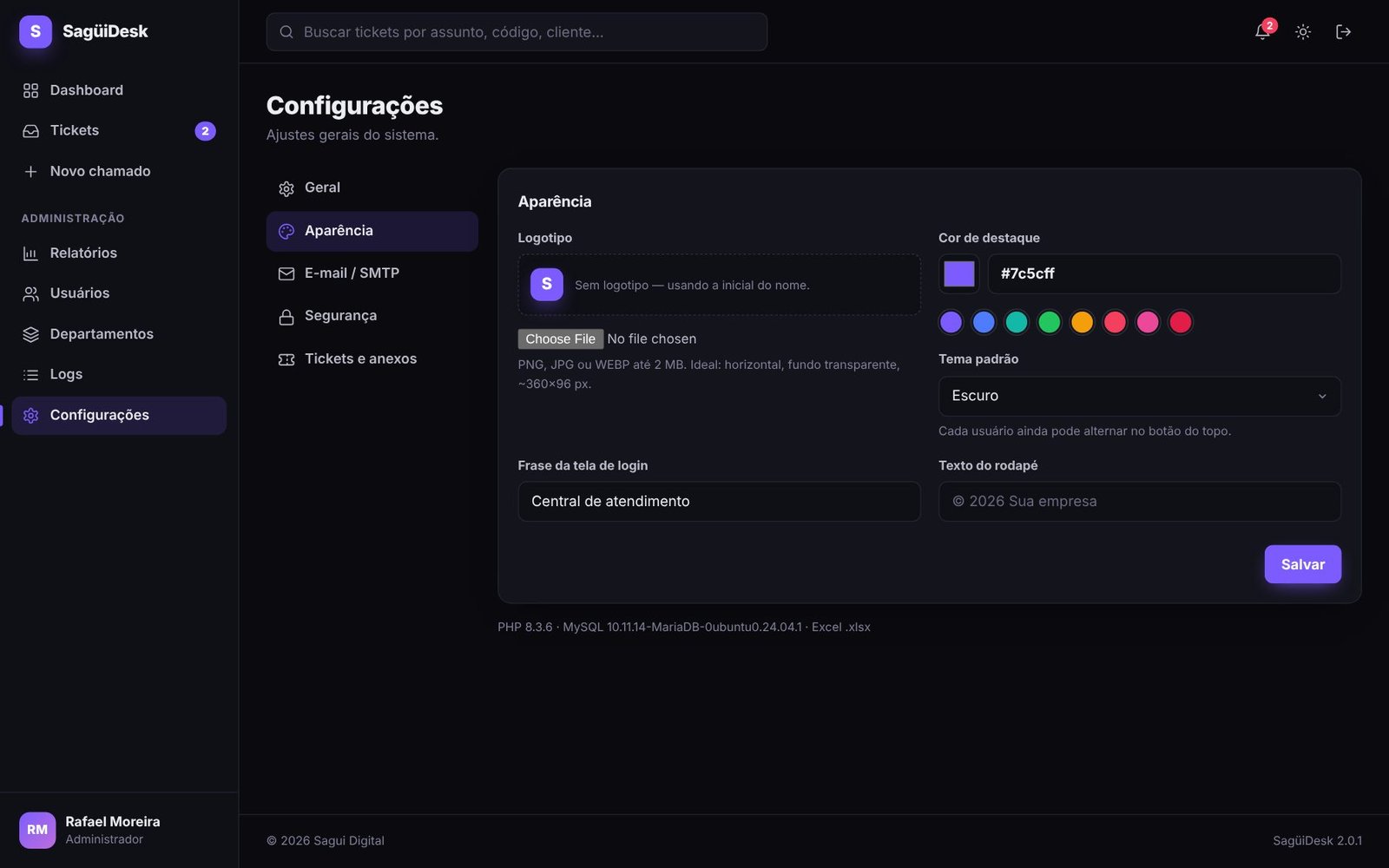Click the Tickets count badge showing 2
1389x868 pixels.
[205, 131]
